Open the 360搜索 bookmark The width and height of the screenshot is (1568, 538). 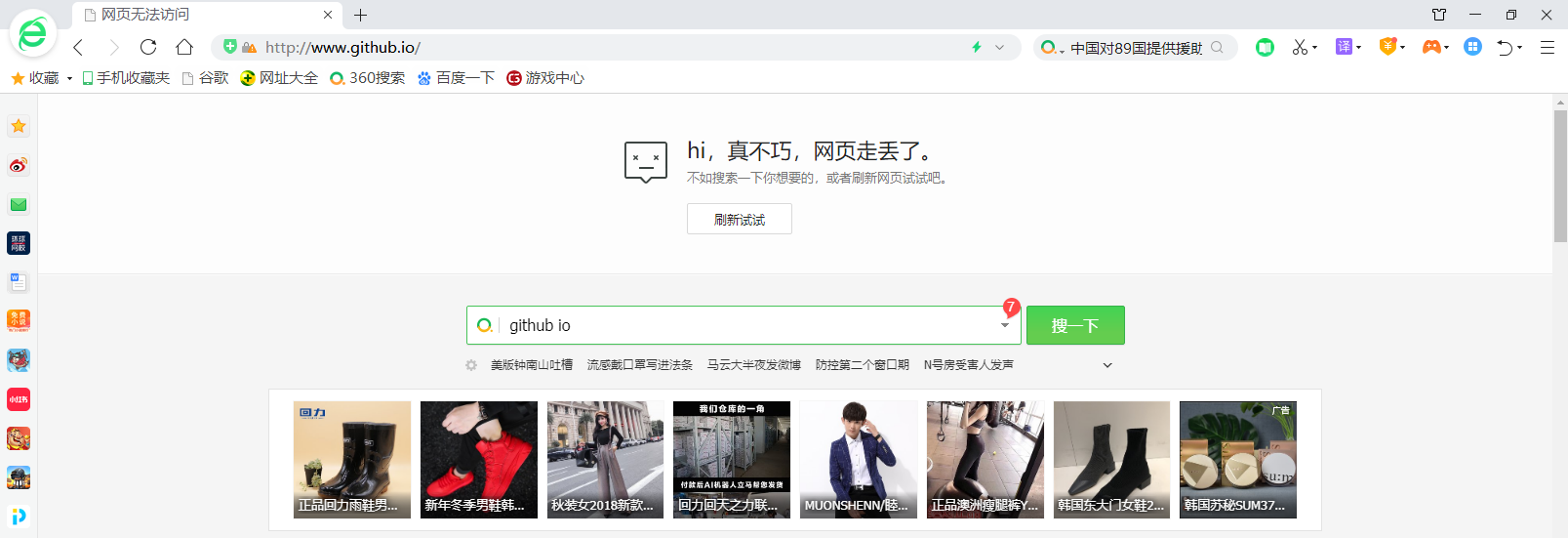[x=367, y=78]
